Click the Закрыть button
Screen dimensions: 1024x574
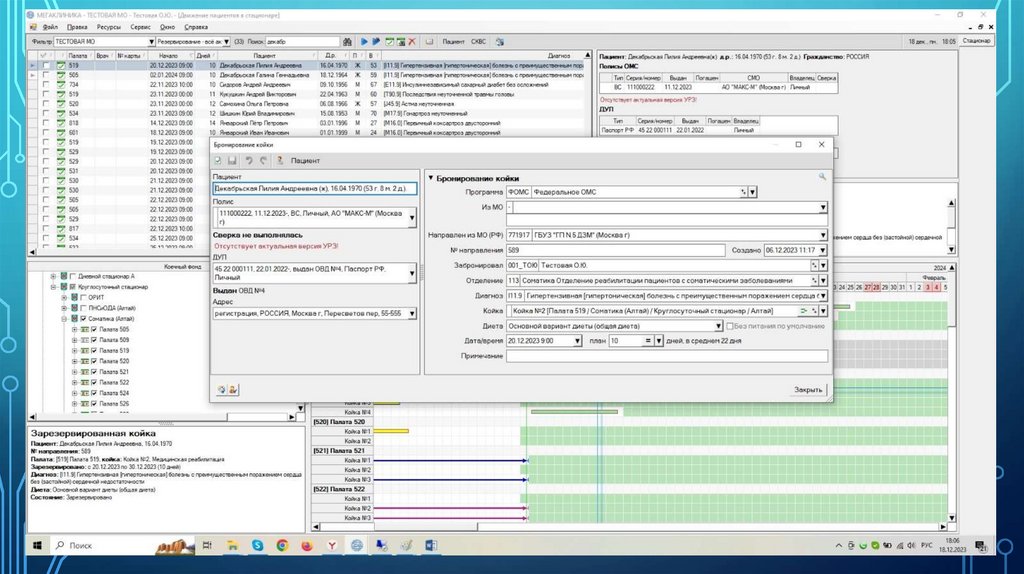point(808,389)
